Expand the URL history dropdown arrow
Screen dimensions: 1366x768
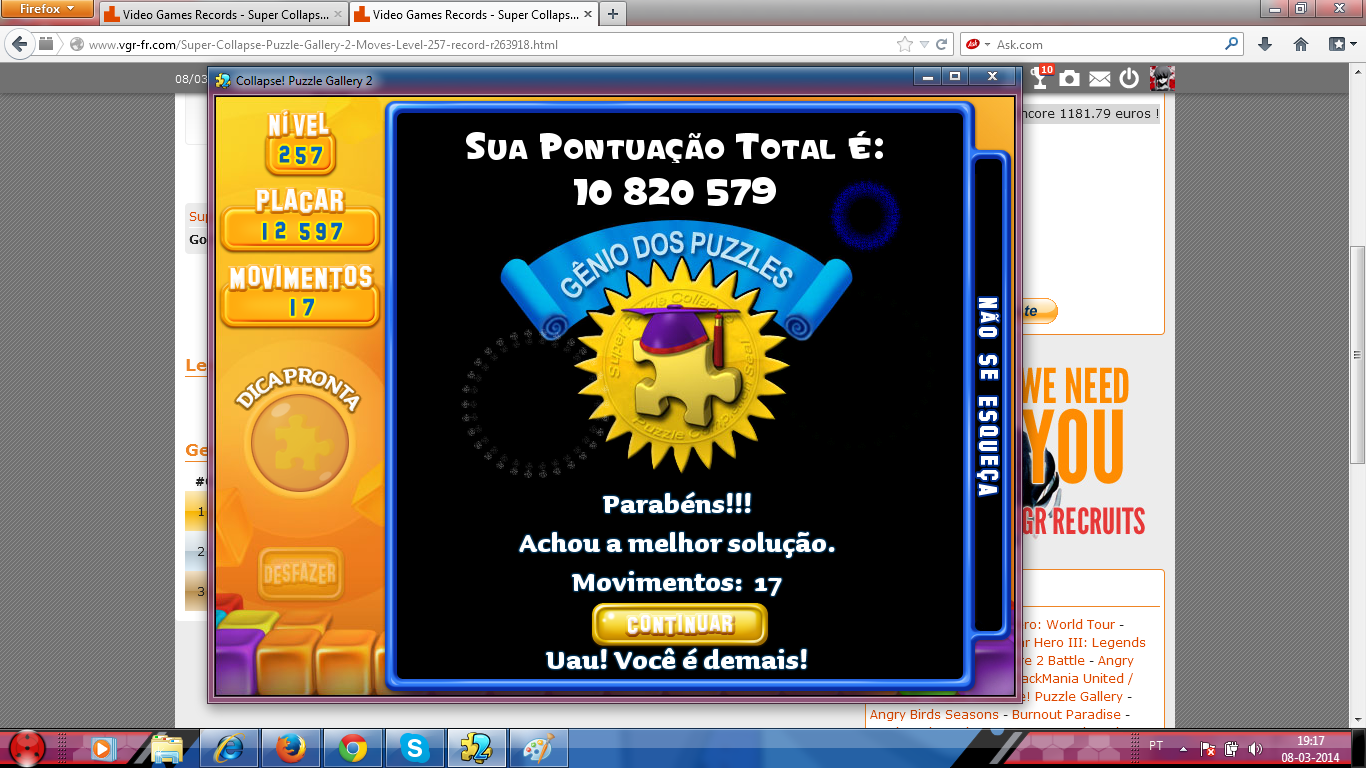pyautogui.click(x=924, y=44)
